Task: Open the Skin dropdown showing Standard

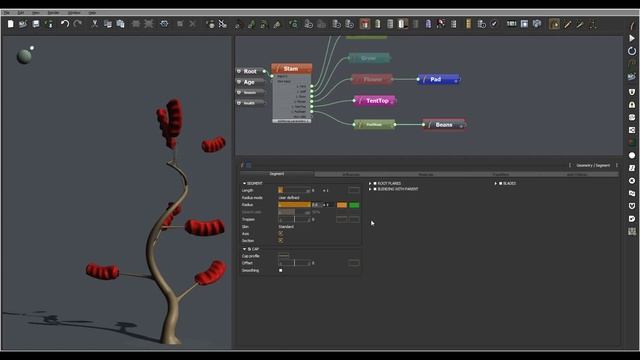Action: pyautogui.click(x=286, y=227)
